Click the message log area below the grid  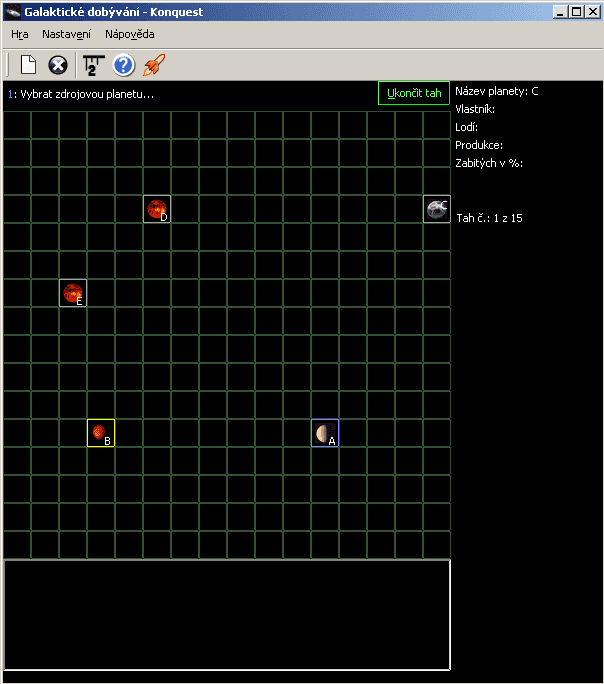pyautogui.click(x=227, y=615)
